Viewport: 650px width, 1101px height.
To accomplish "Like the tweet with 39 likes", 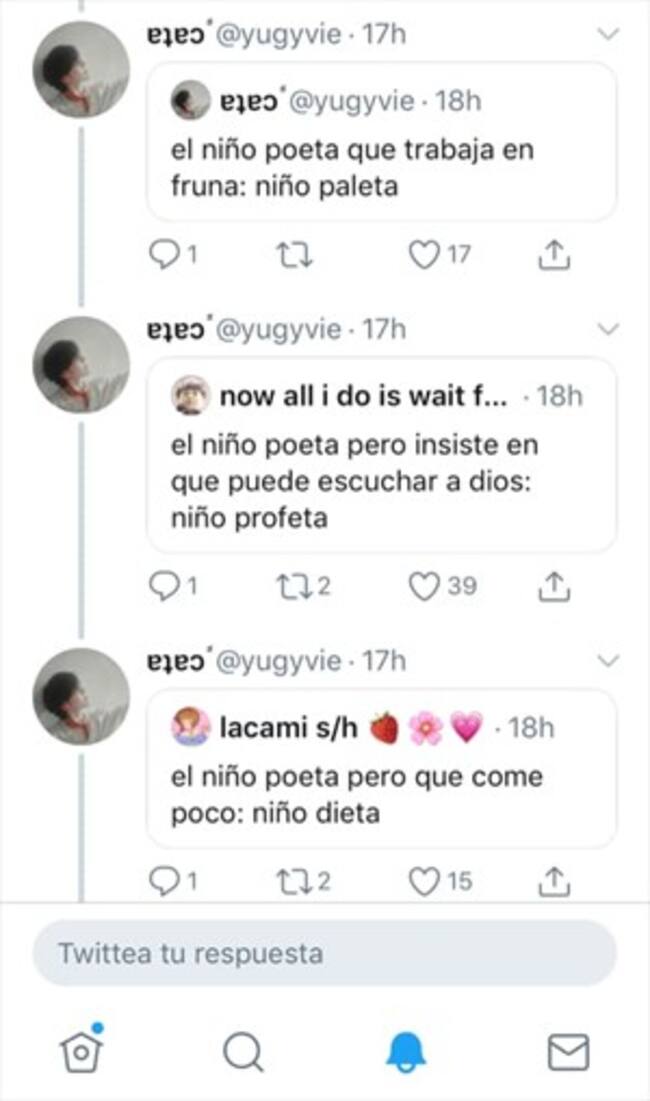I will pyautogui.click(x=425, y=587).
